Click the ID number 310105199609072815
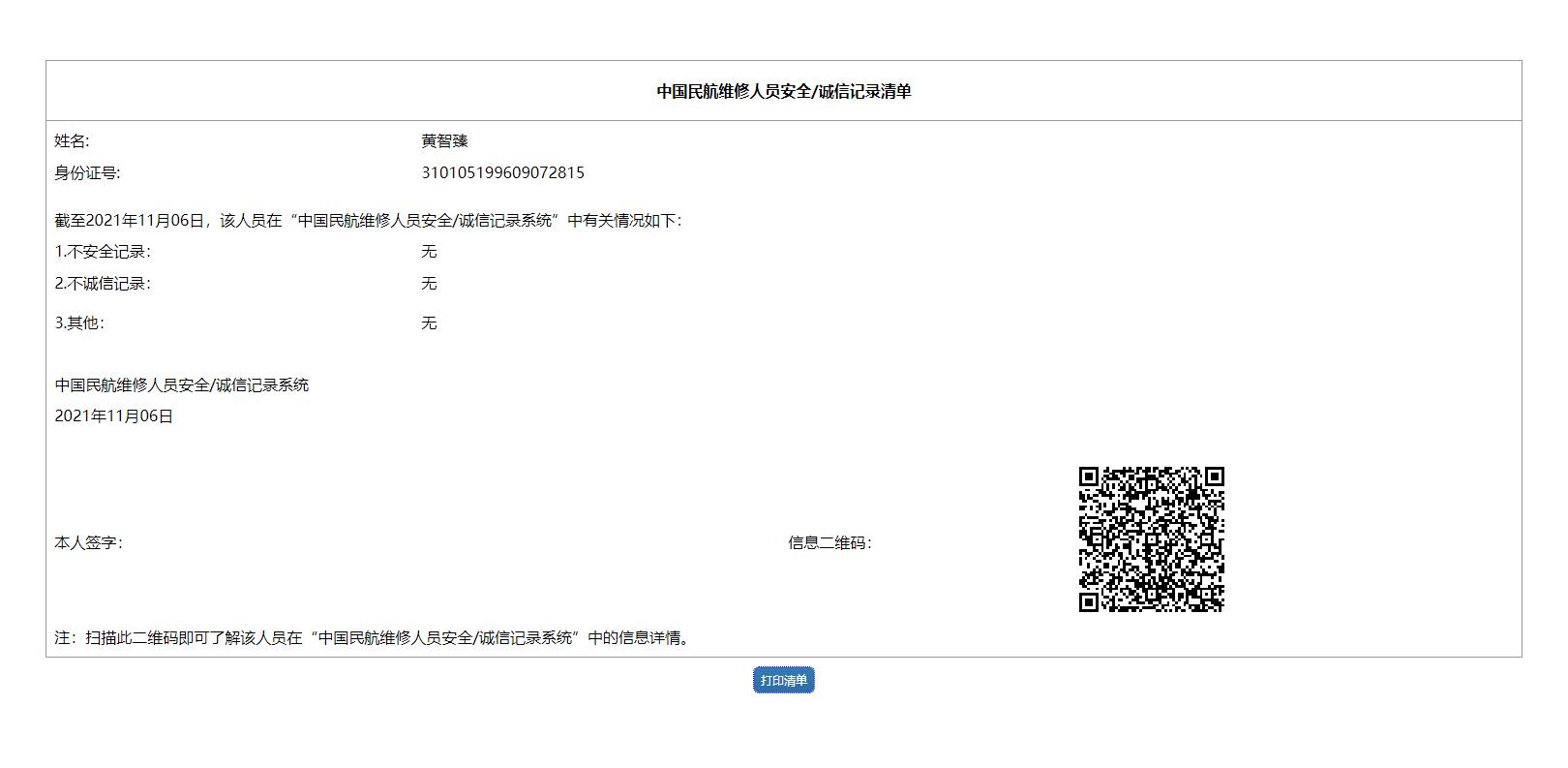The width and height of the screenshot is (1568, 768). click(502, 173)
